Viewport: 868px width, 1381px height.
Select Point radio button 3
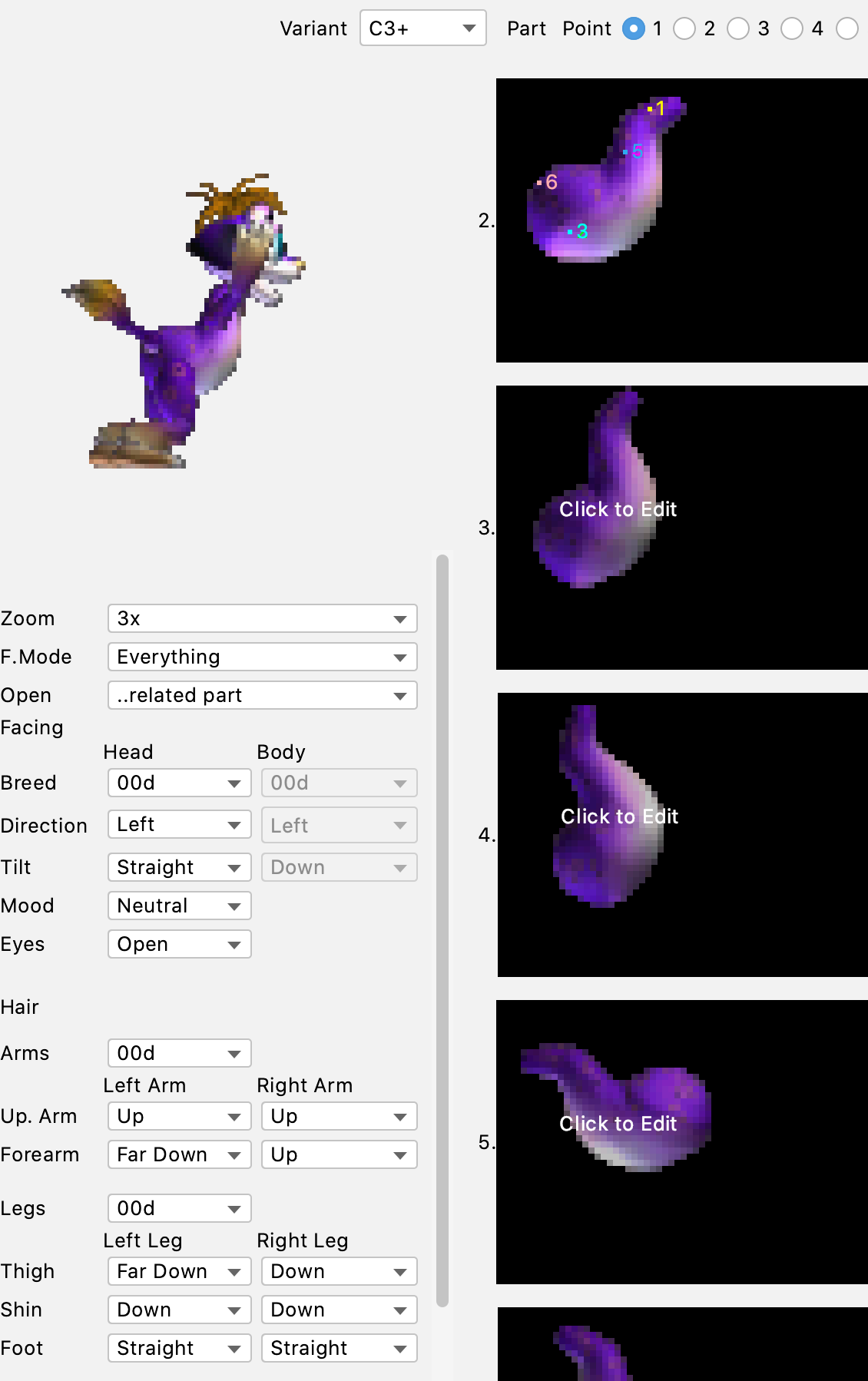738,28
